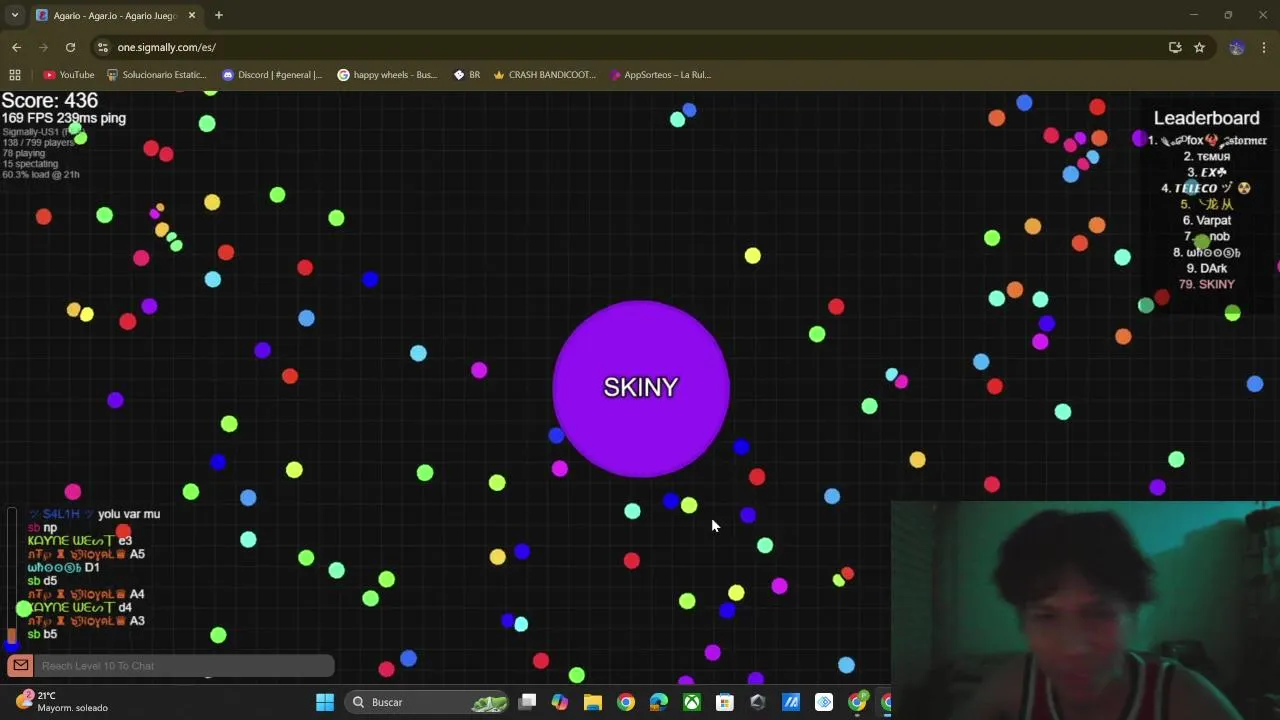Screen dimensions: 1280x720
Task: Open File Explorer from taskbar
Action: click(593, 702)
